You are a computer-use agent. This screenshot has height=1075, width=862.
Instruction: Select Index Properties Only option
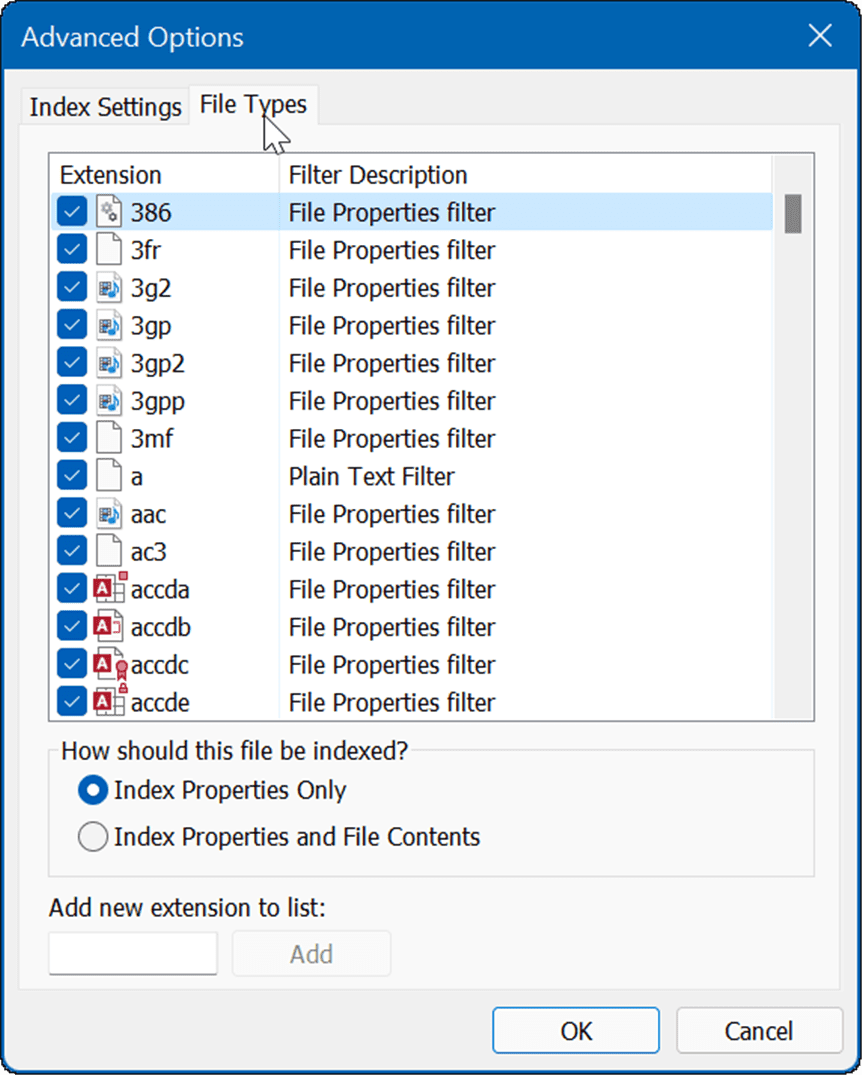[x=93, y=790]
